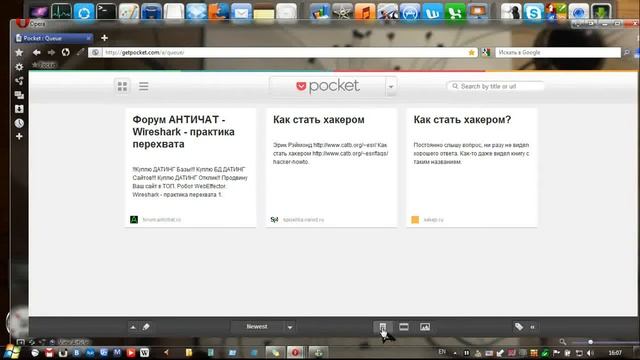Viewport: 640px width, 360px height.
Task: Switch Pocket to list view
Action: click(144, 86)
